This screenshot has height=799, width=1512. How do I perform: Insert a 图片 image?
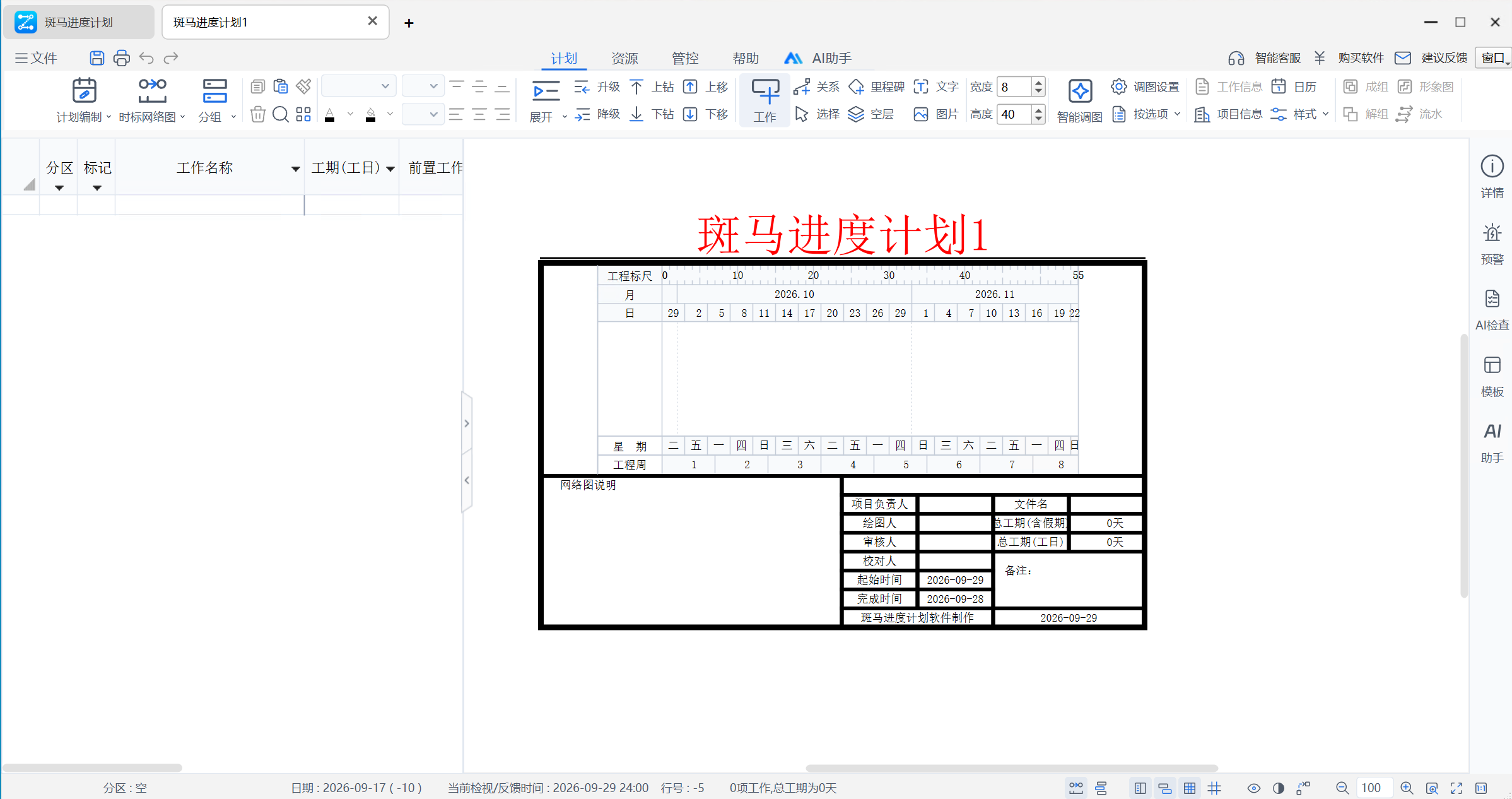pos(936,114)
